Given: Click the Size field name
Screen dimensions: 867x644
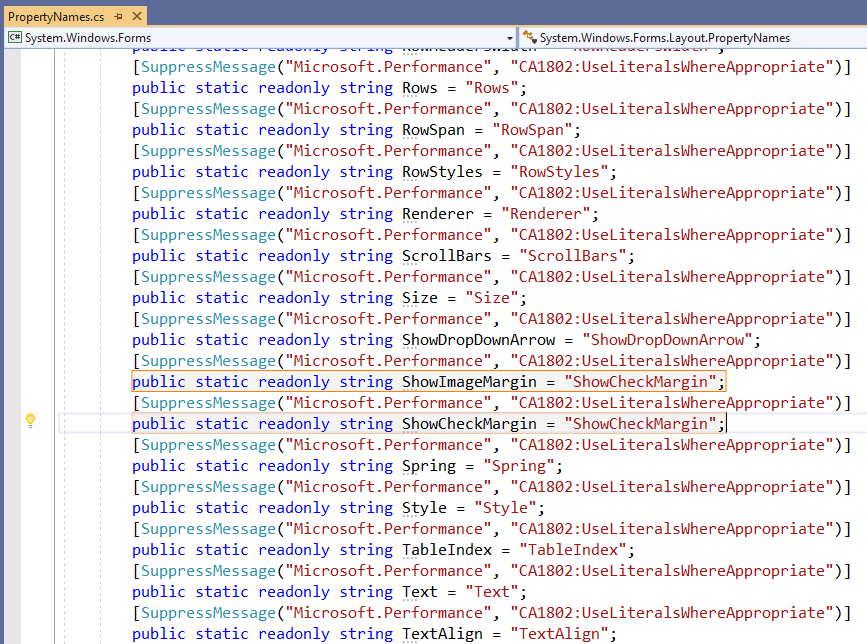Looking at the screenshot, I should [419, 297].
